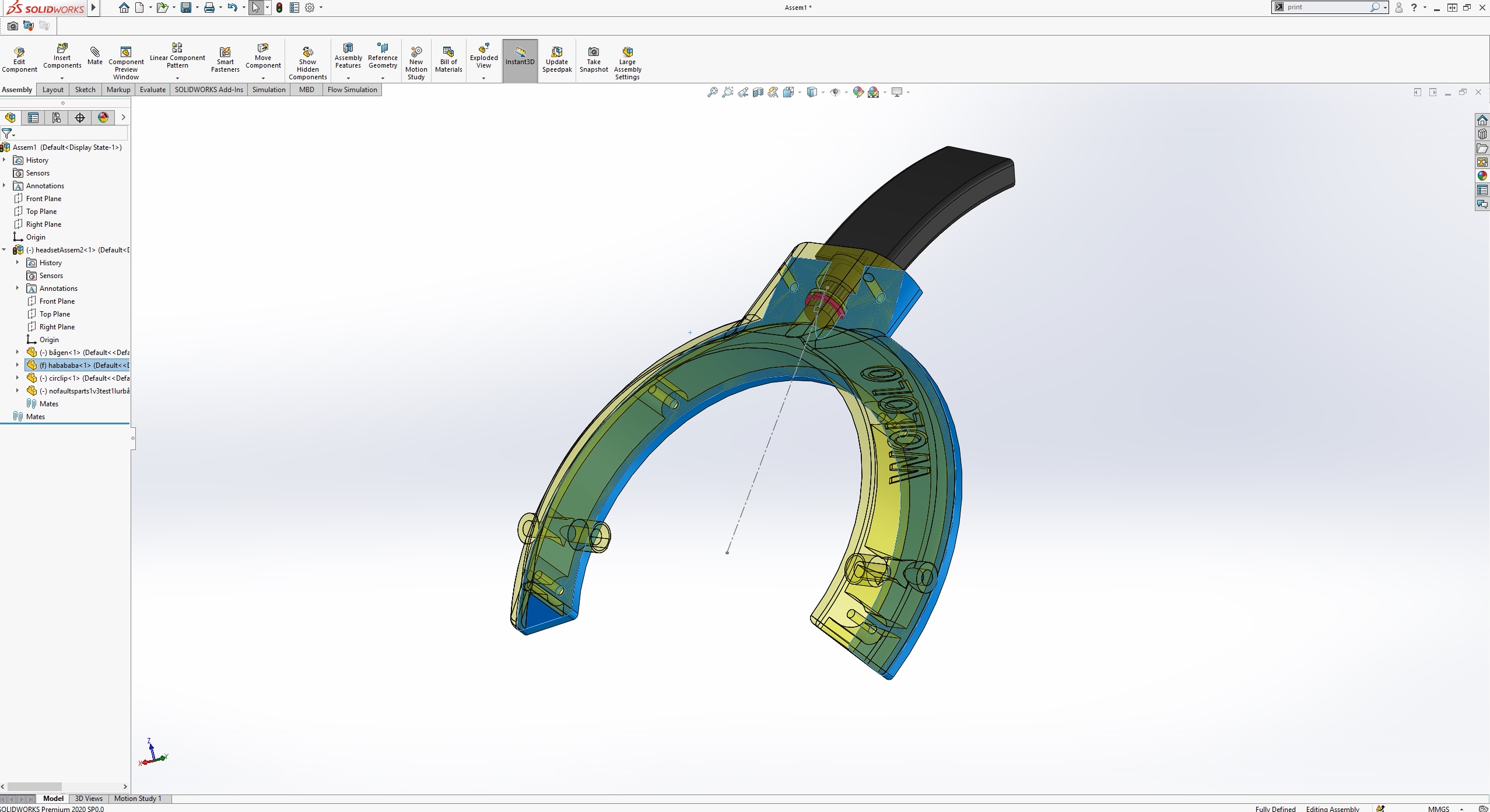
Task: Switch to the Sketch tab
Action: (85, 90)
